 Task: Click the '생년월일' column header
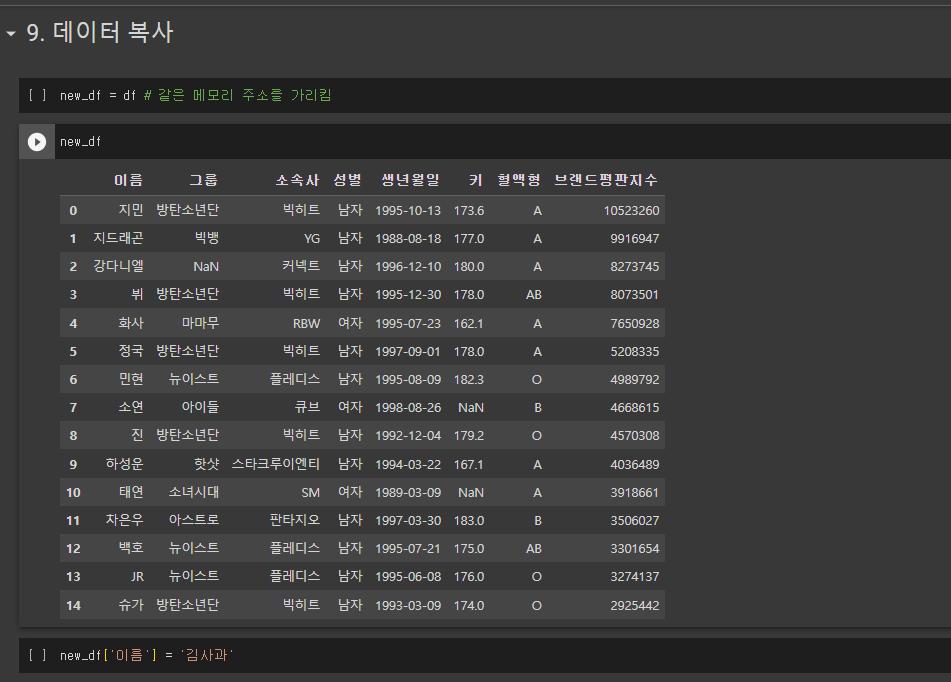(x=410, y=180)
